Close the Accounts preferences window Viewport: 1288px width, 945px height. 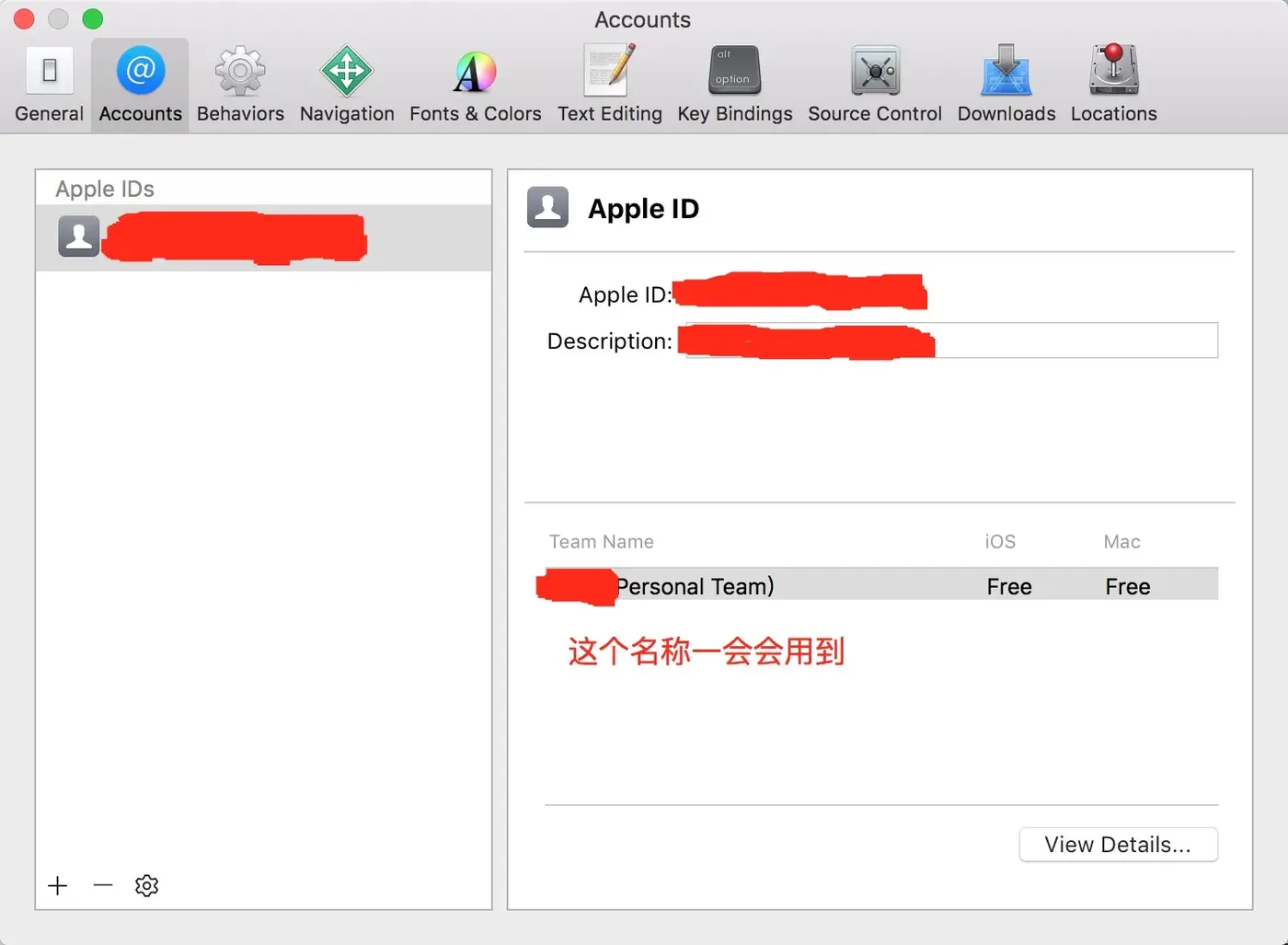(x=24, y=18)
